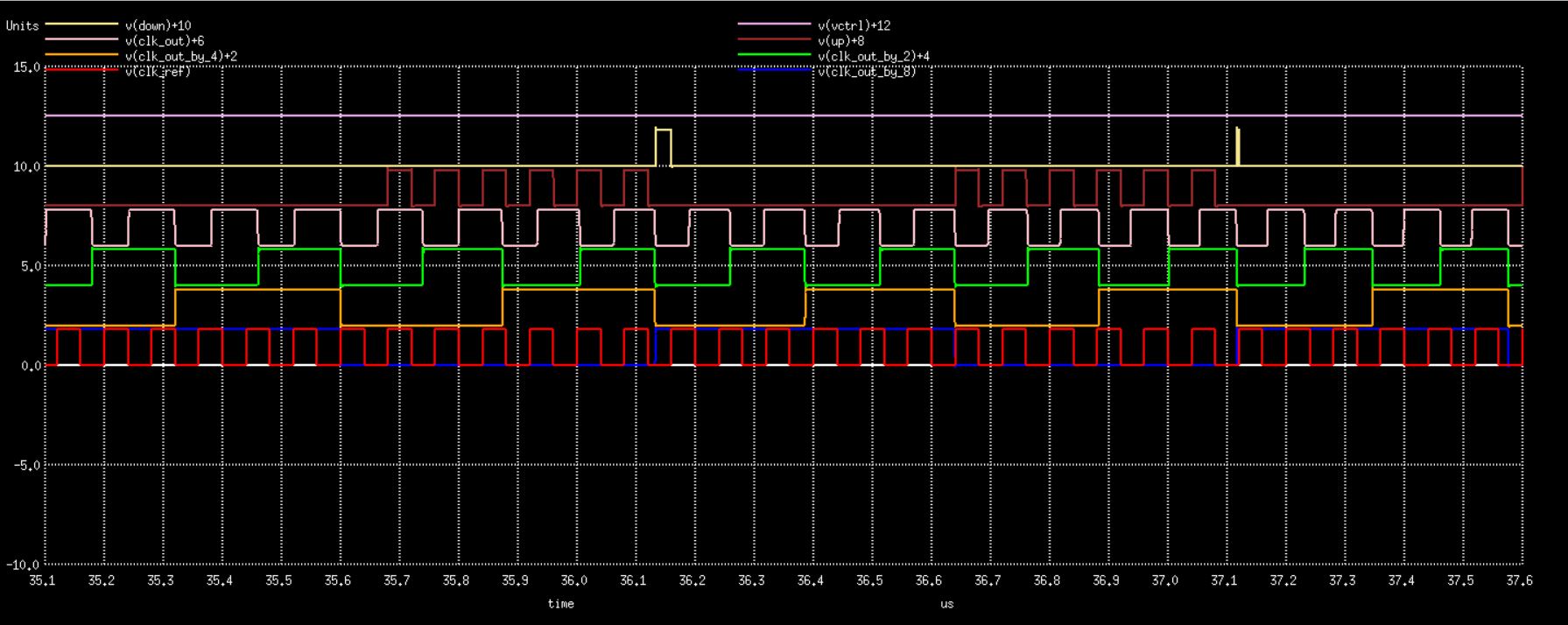Click the 0.0 y-axis label

tap(31, 366)
